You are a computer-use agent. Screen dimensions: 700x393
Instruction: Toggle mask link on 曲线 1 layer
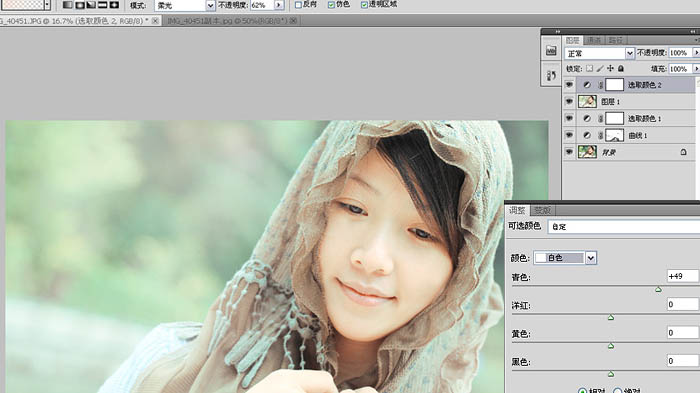(600, 135)
